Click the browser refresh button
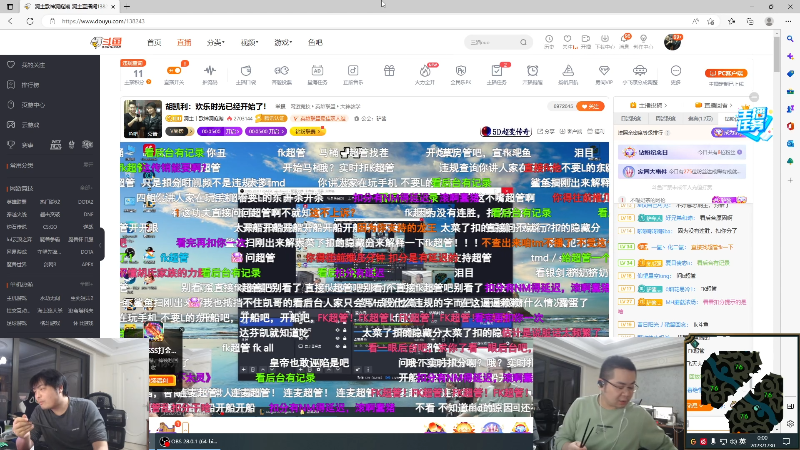The width and height of the screenshot is (800, 450). (30, 21)
